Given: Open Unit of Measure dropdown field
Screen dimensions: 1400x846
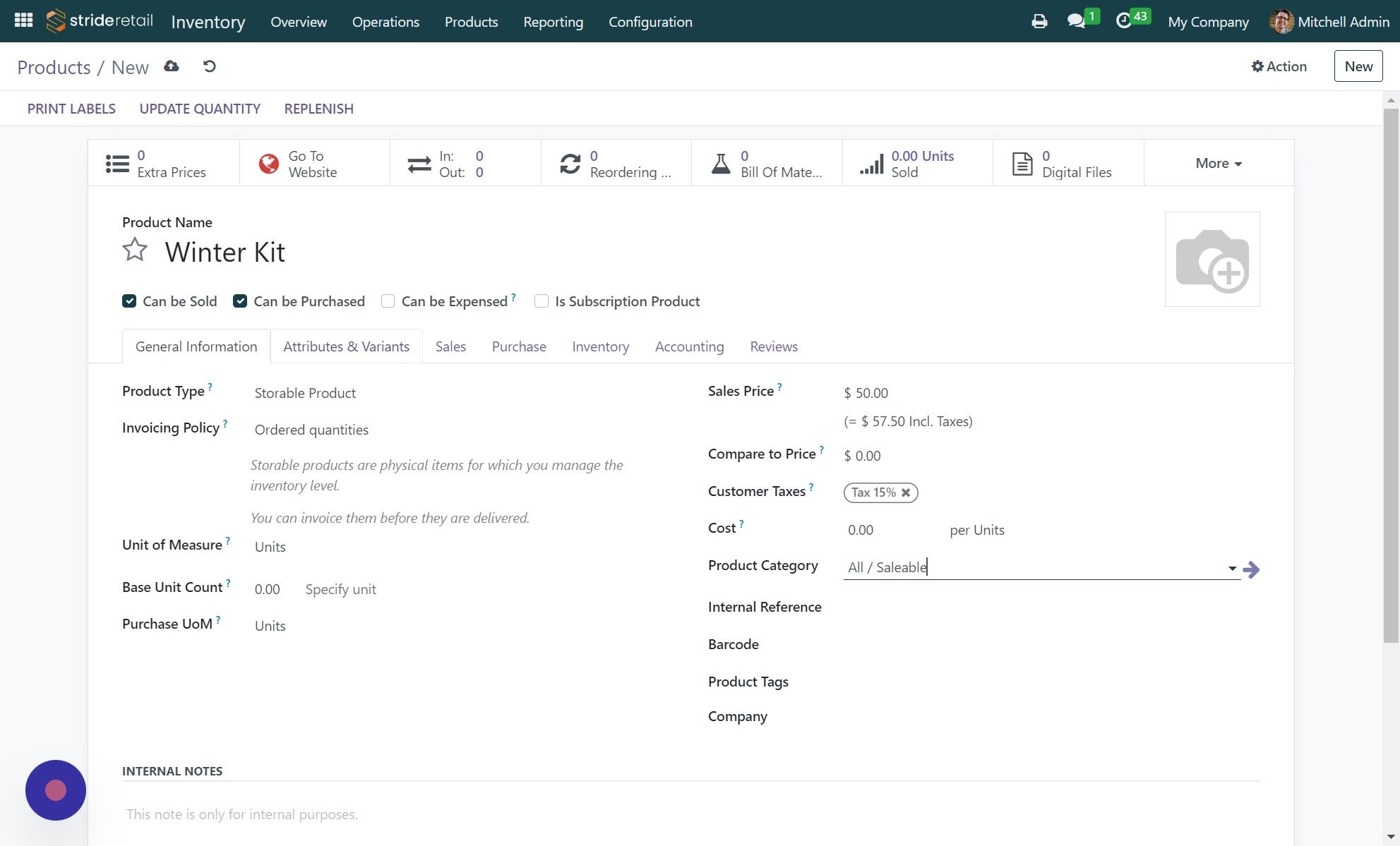Looking at the screenshot, I should (452, 547).
